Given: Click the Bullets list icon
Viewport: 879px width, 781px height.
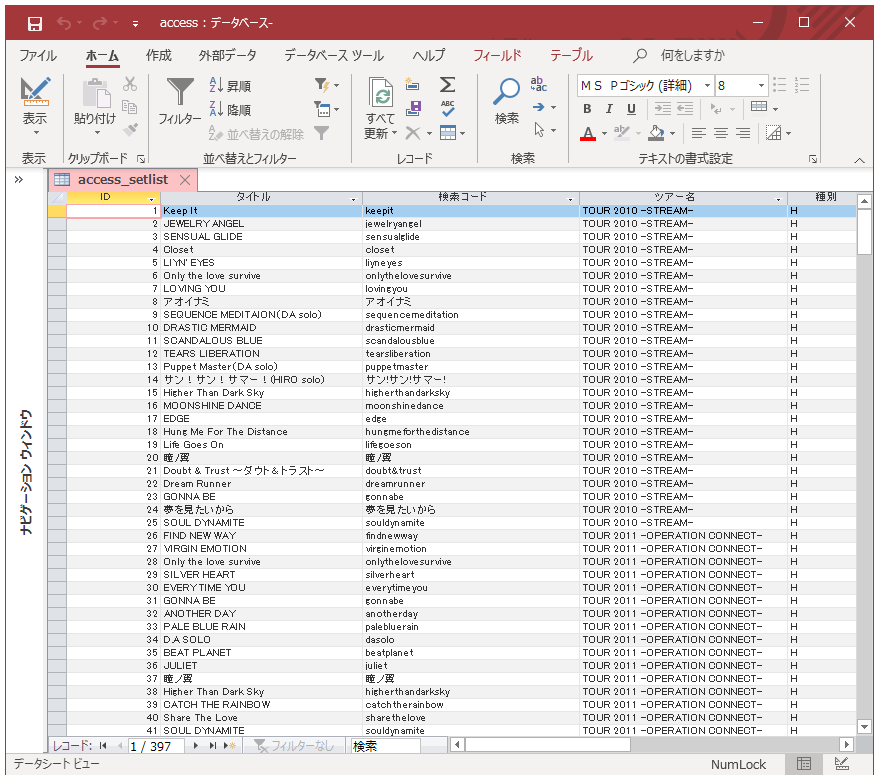Looking at the screenshot, I should click(780, 85).
